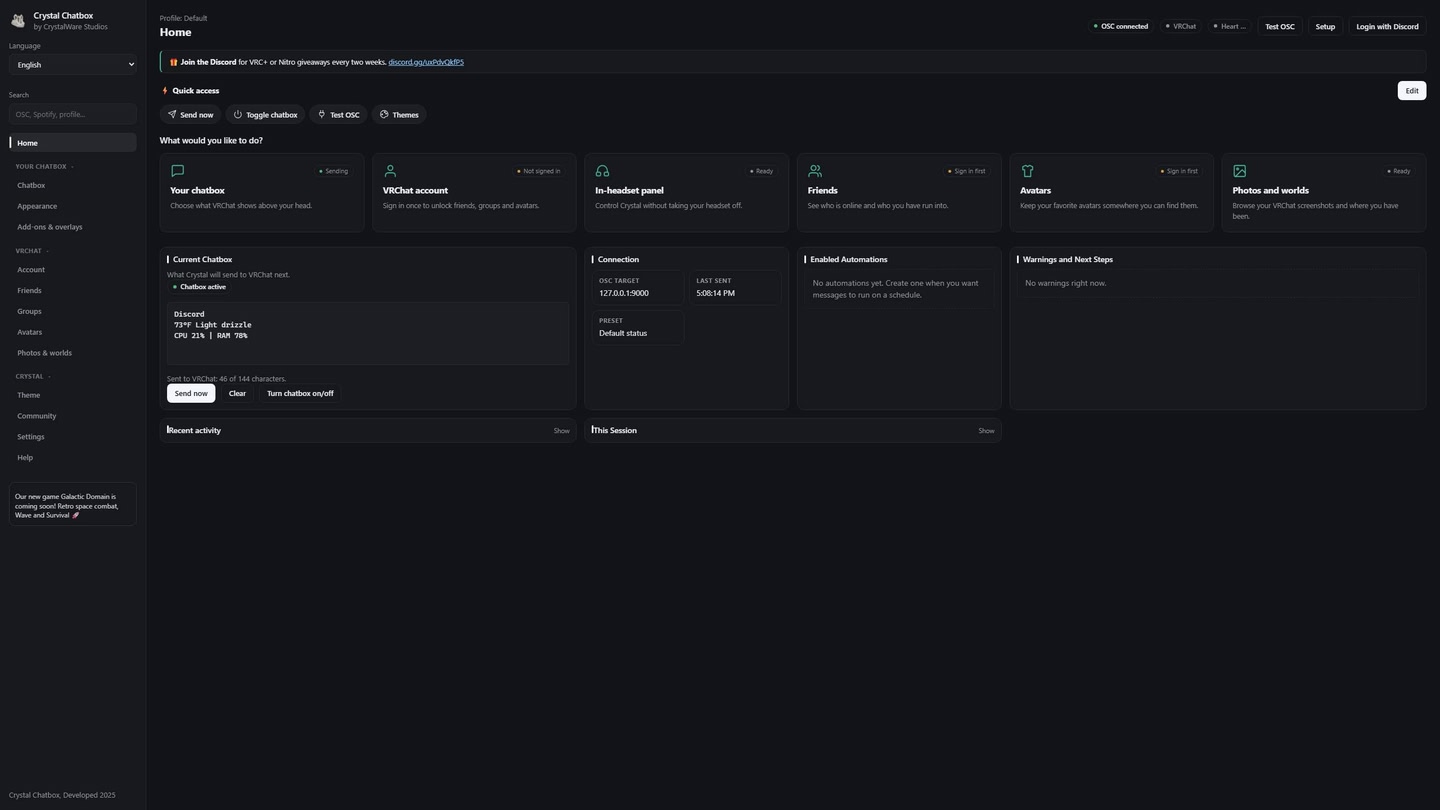Click Turn chatbox on/off button
This screenshot has height=810, width=1440.
300,394
